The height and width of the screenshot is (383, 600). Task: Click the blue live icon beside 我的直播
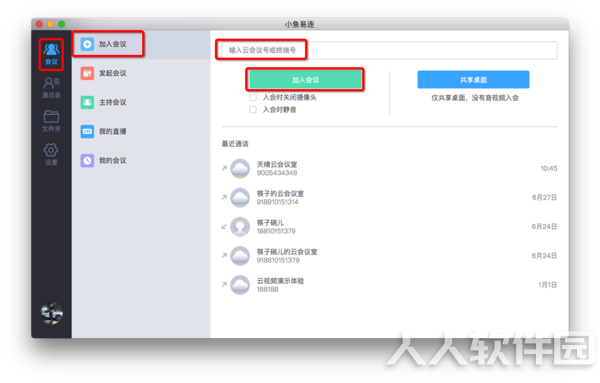[x=87, y=131]
